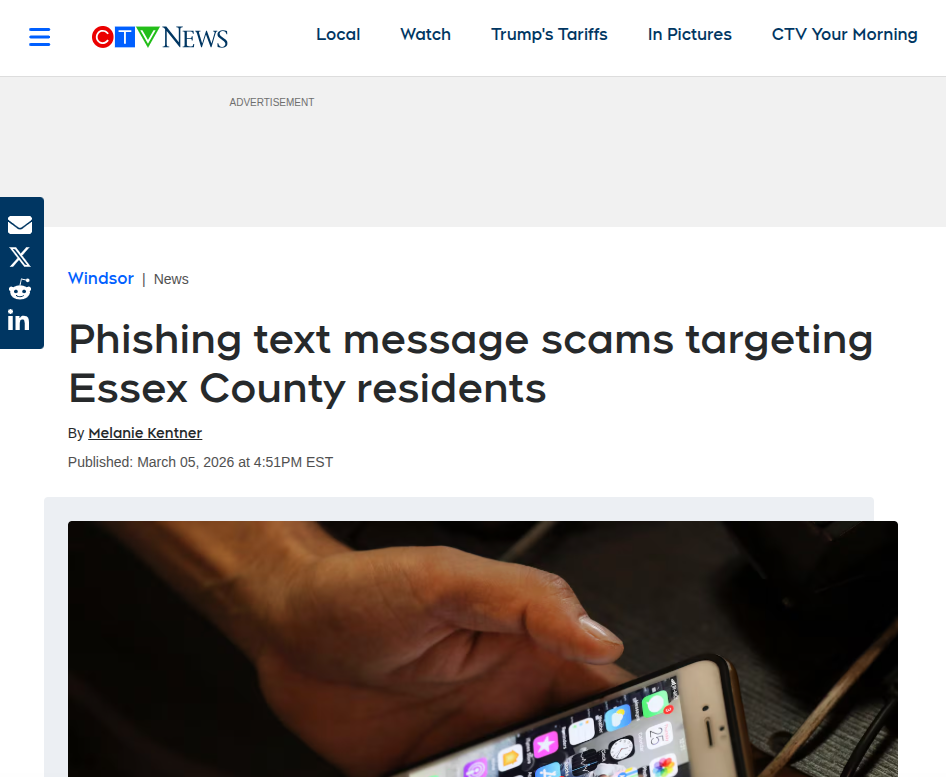Share article on Reddit

click(20, 289)
